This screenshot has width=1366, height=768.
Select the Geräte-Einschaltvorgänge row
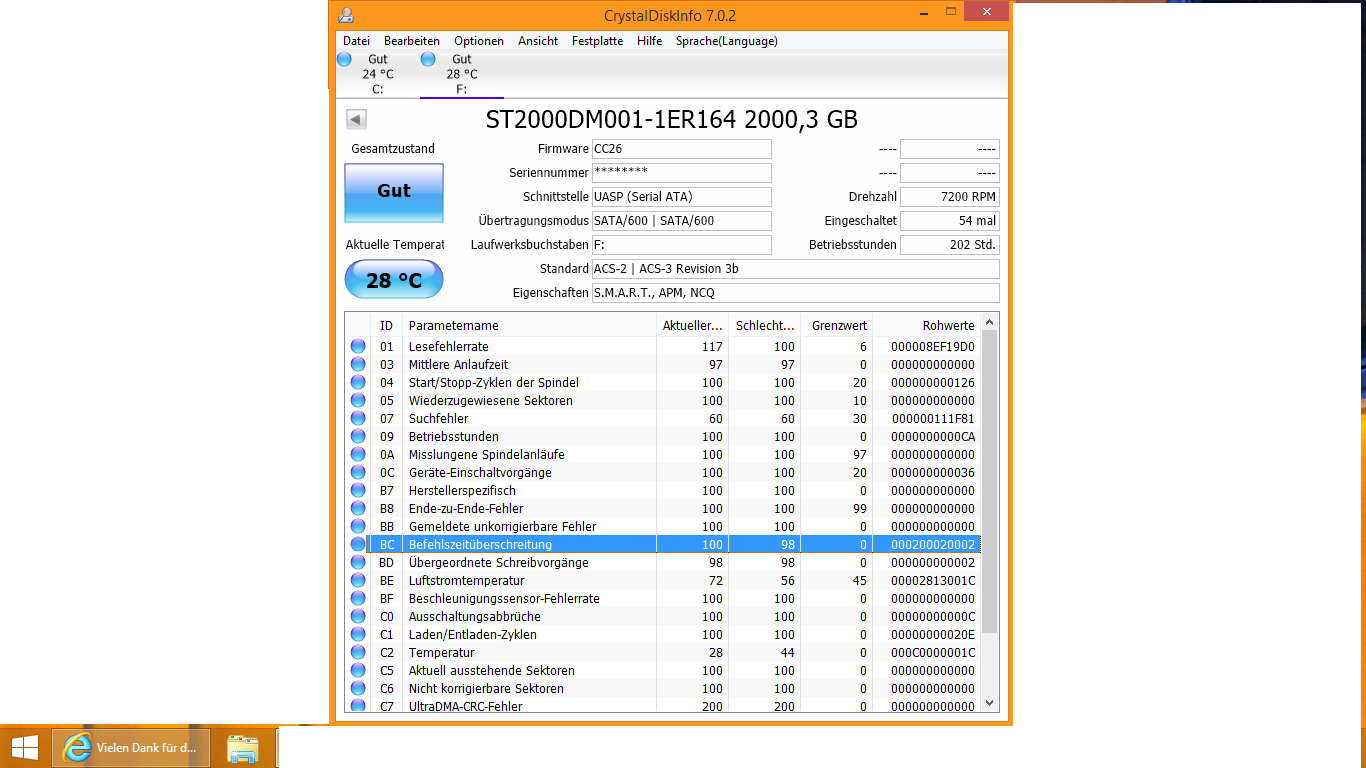click(663, 472)
